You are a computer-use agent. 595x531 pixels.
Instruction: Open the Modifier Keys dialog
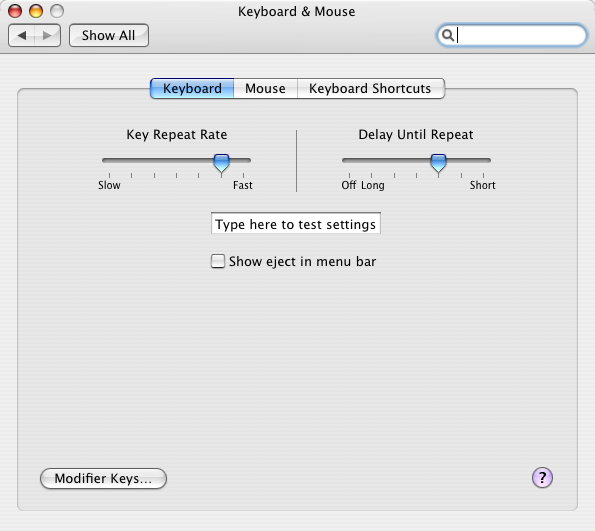(103, 478)
